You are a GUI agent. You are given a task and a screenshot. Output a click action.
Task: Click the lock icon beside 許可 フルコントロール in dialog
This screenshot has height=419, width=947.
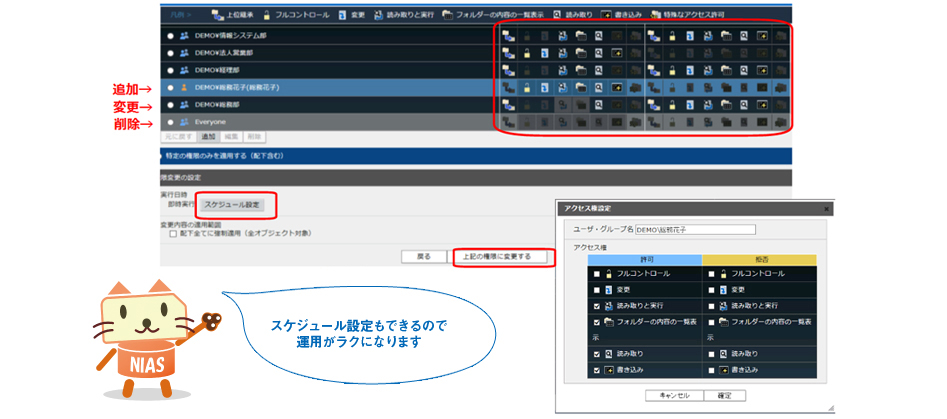[x=609, y=273]
